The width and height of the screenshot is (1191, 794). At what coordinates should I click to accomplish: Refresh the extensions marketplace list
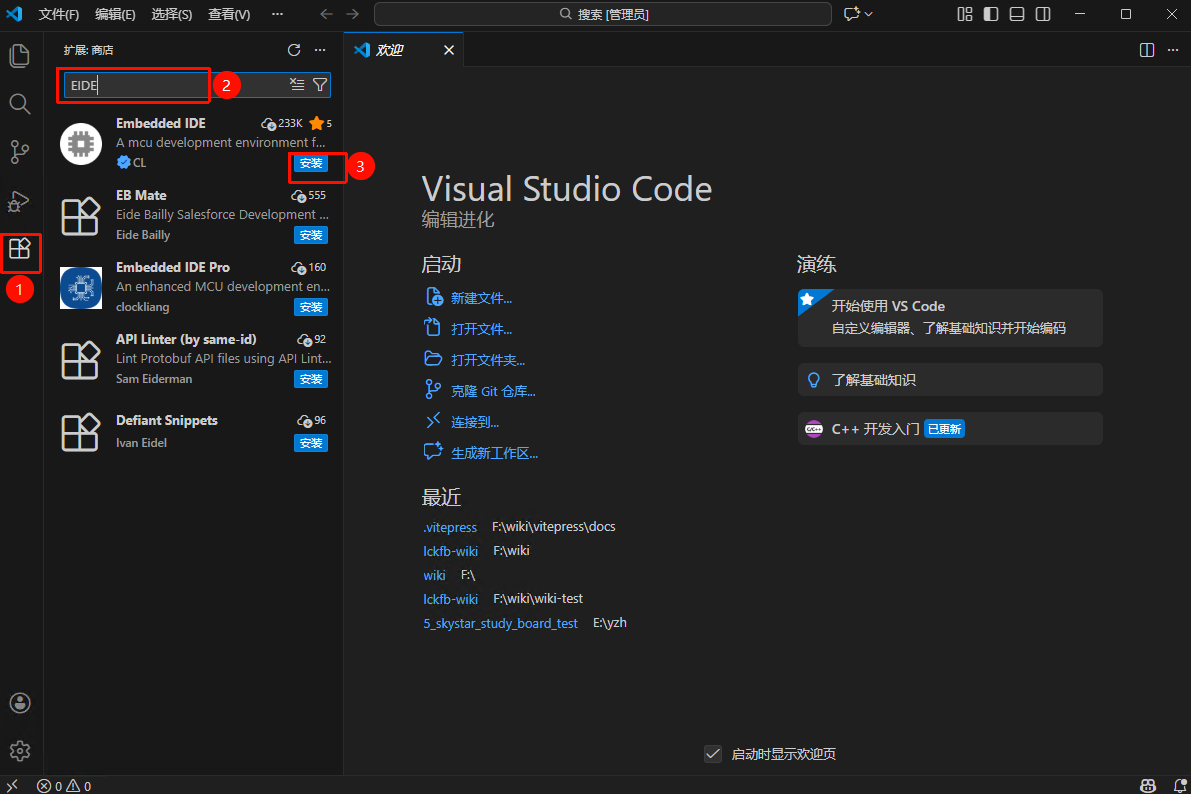click(x=294, y=50)
